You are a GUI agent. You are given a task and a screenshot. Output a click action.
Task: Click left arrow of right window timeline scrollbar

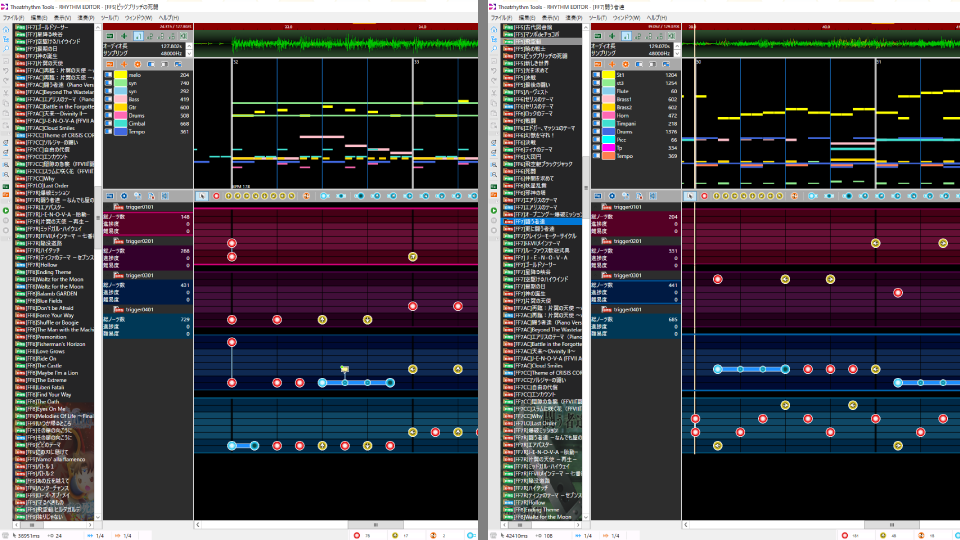tap(686, 525)
